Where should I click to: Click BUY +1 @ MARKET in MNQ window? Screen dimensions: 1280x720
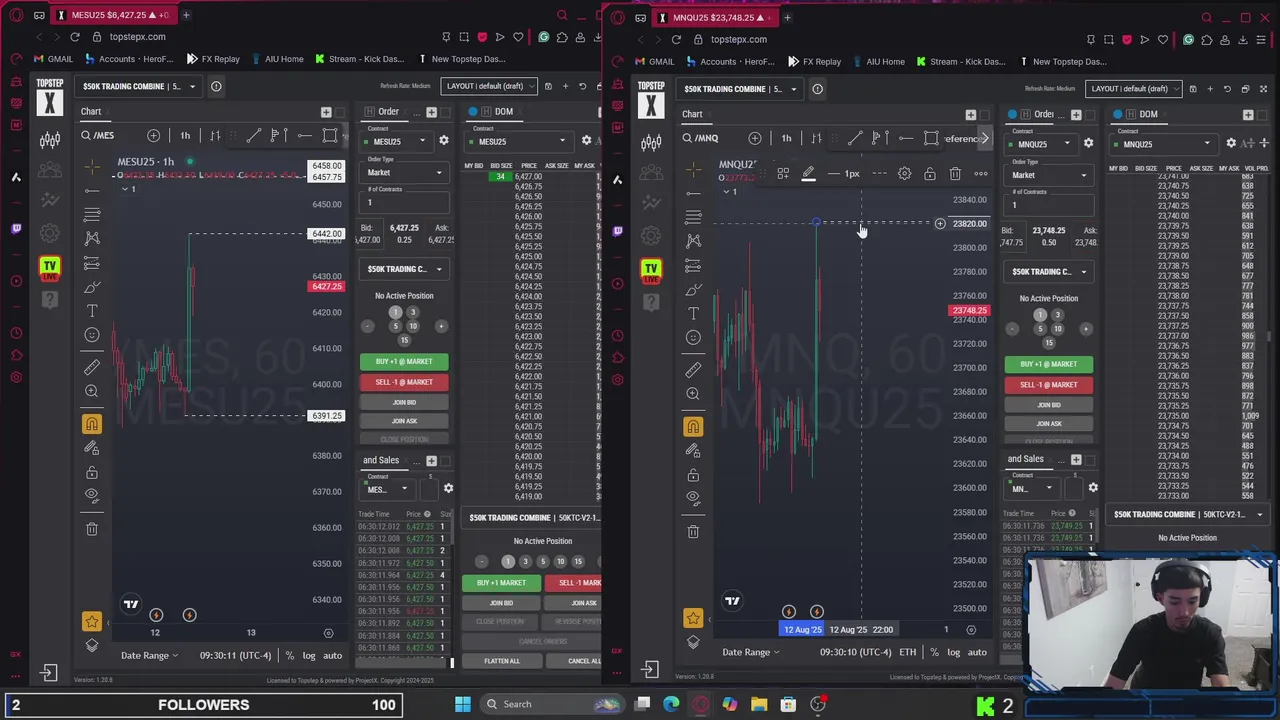(x=1048, y=364)
